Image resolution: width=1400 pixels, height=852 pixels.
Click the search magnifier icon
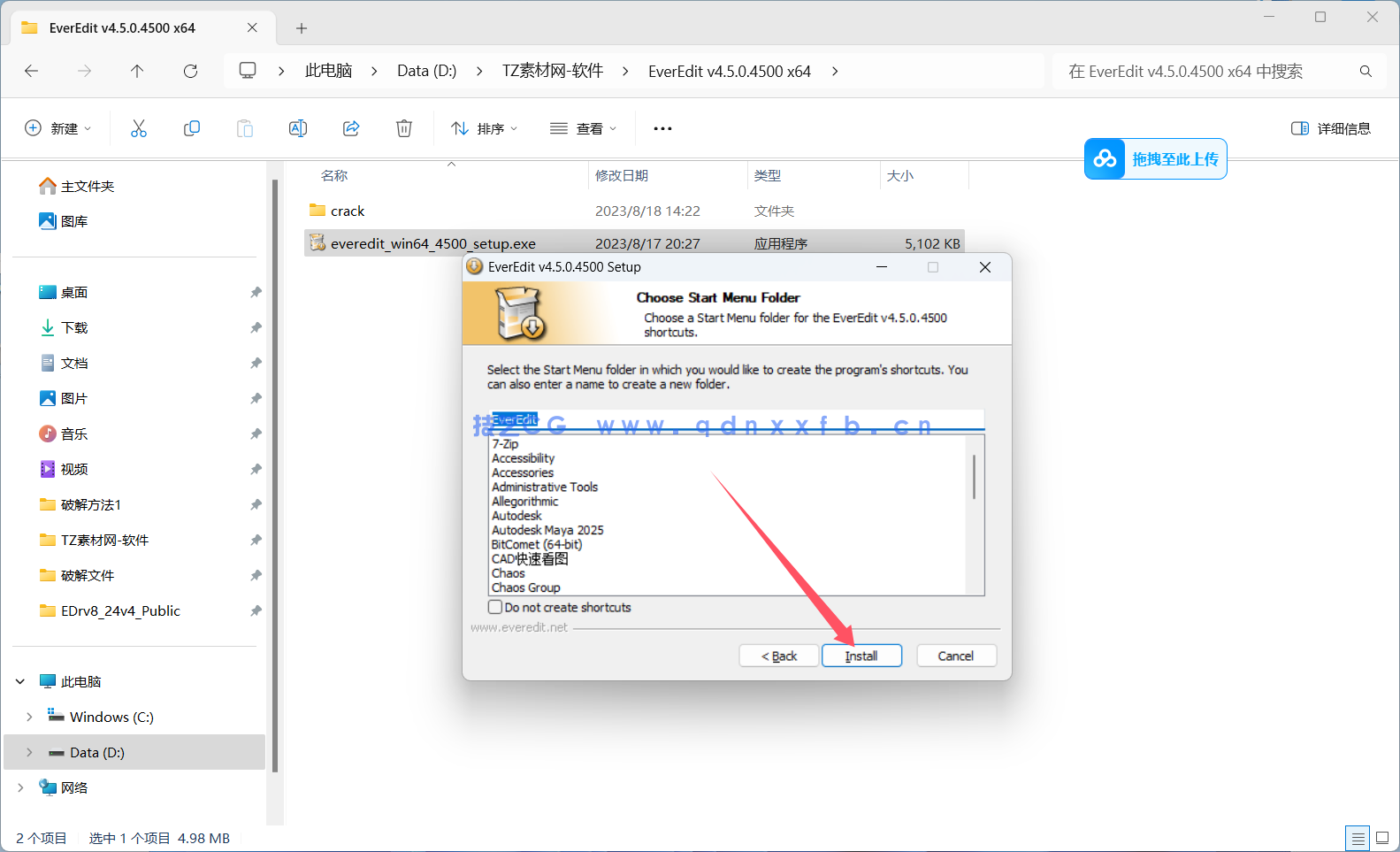[x=1366, y=71]
